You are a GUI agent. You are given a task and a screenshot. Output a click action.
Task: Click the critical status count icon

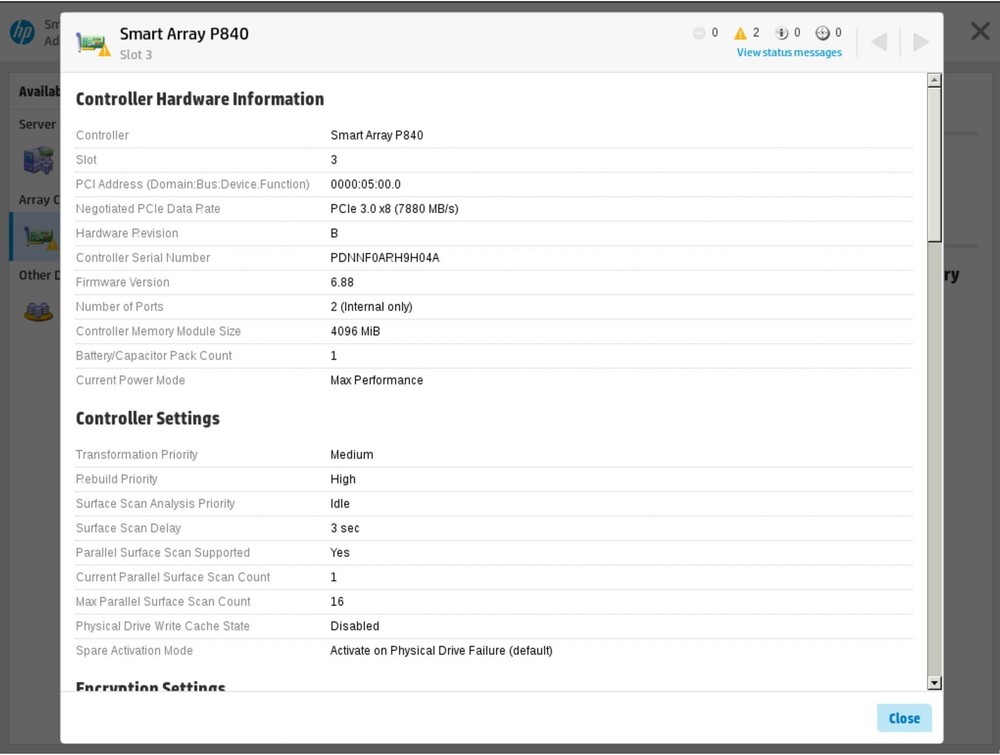[x=699, y=33]
